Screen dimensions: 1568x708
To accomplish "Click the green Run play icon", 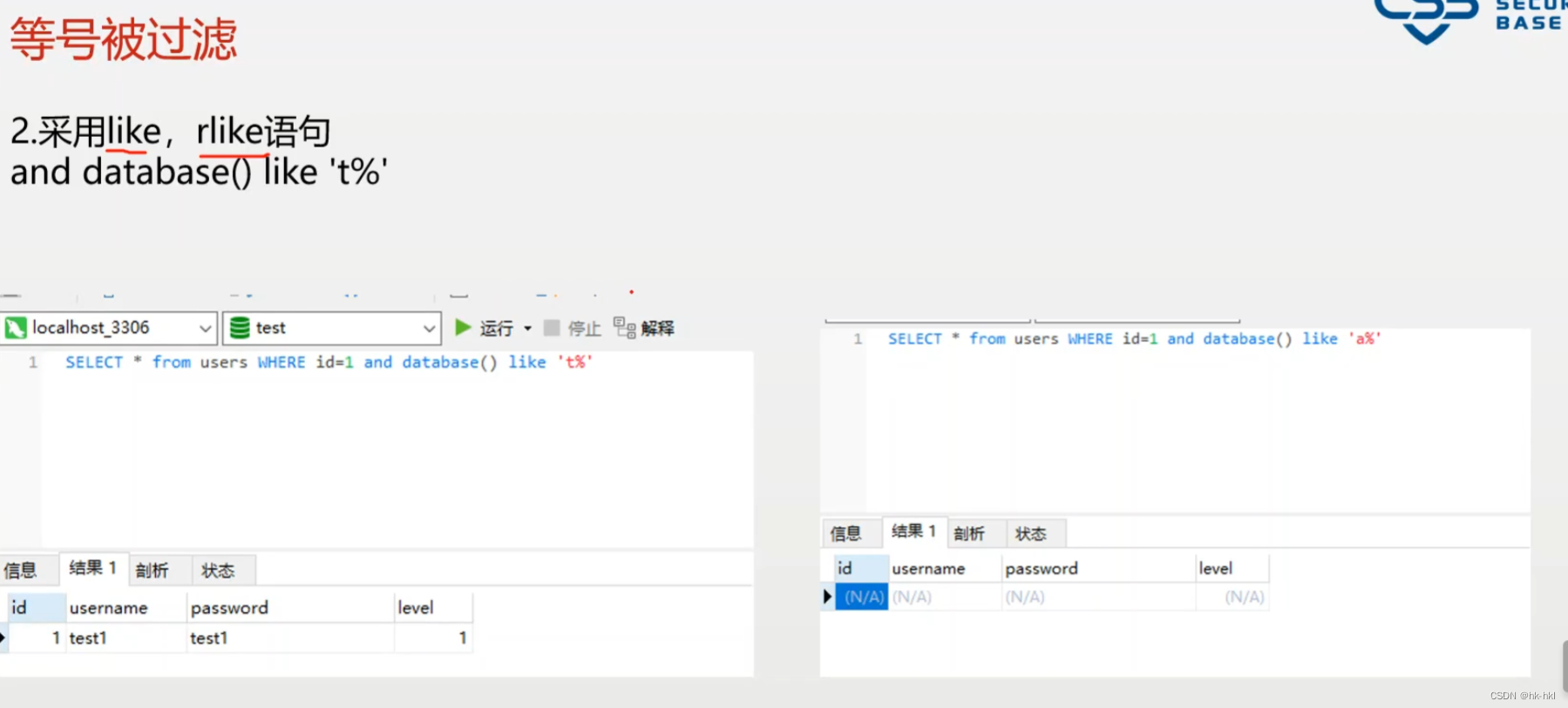I will [464, 328].
